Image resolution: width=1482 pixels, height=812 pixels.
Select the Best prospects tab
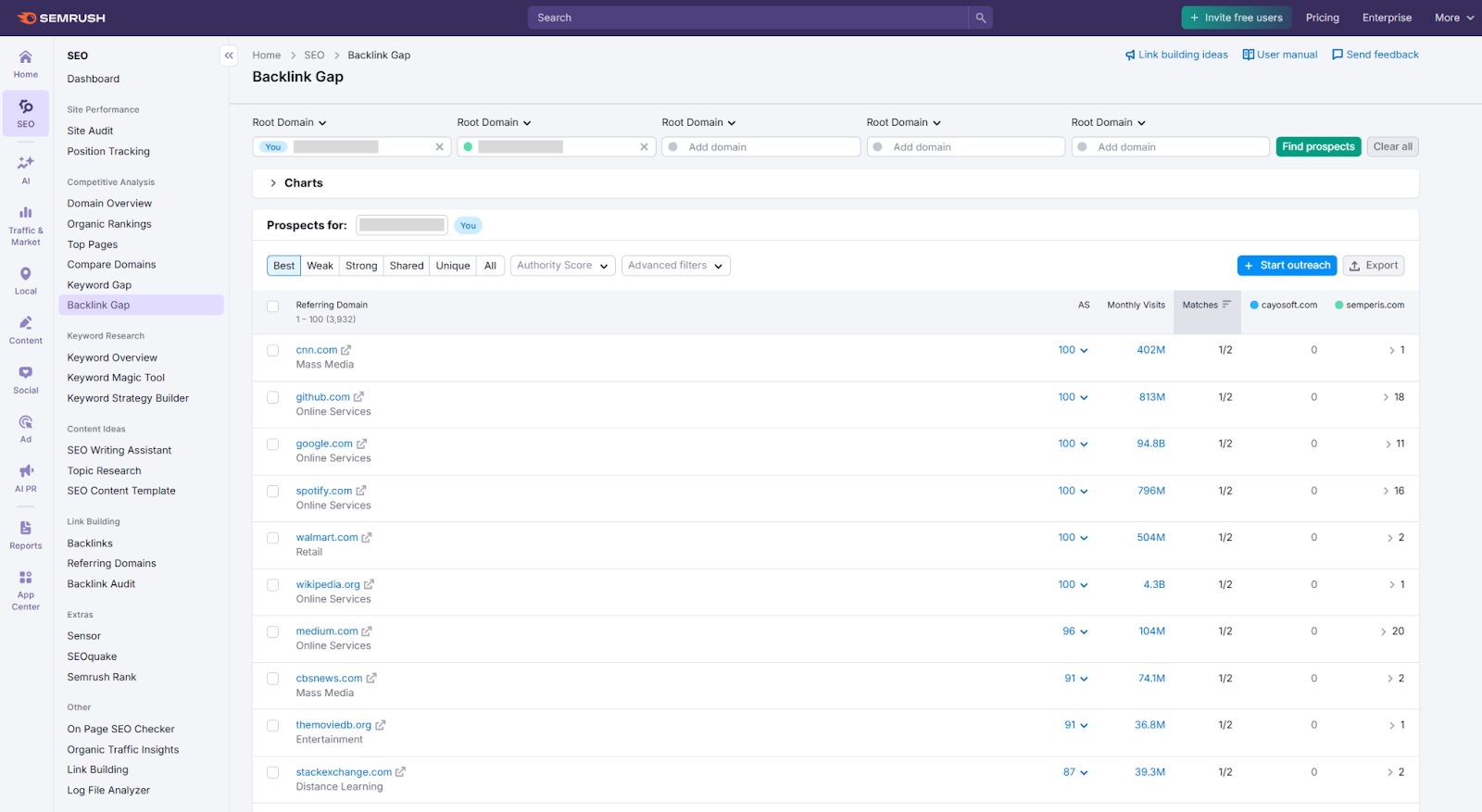(x=283, y=266)
